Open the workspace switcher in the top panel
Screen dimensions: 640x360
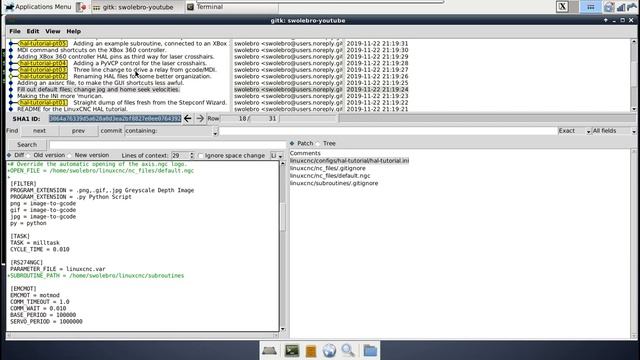590,7
